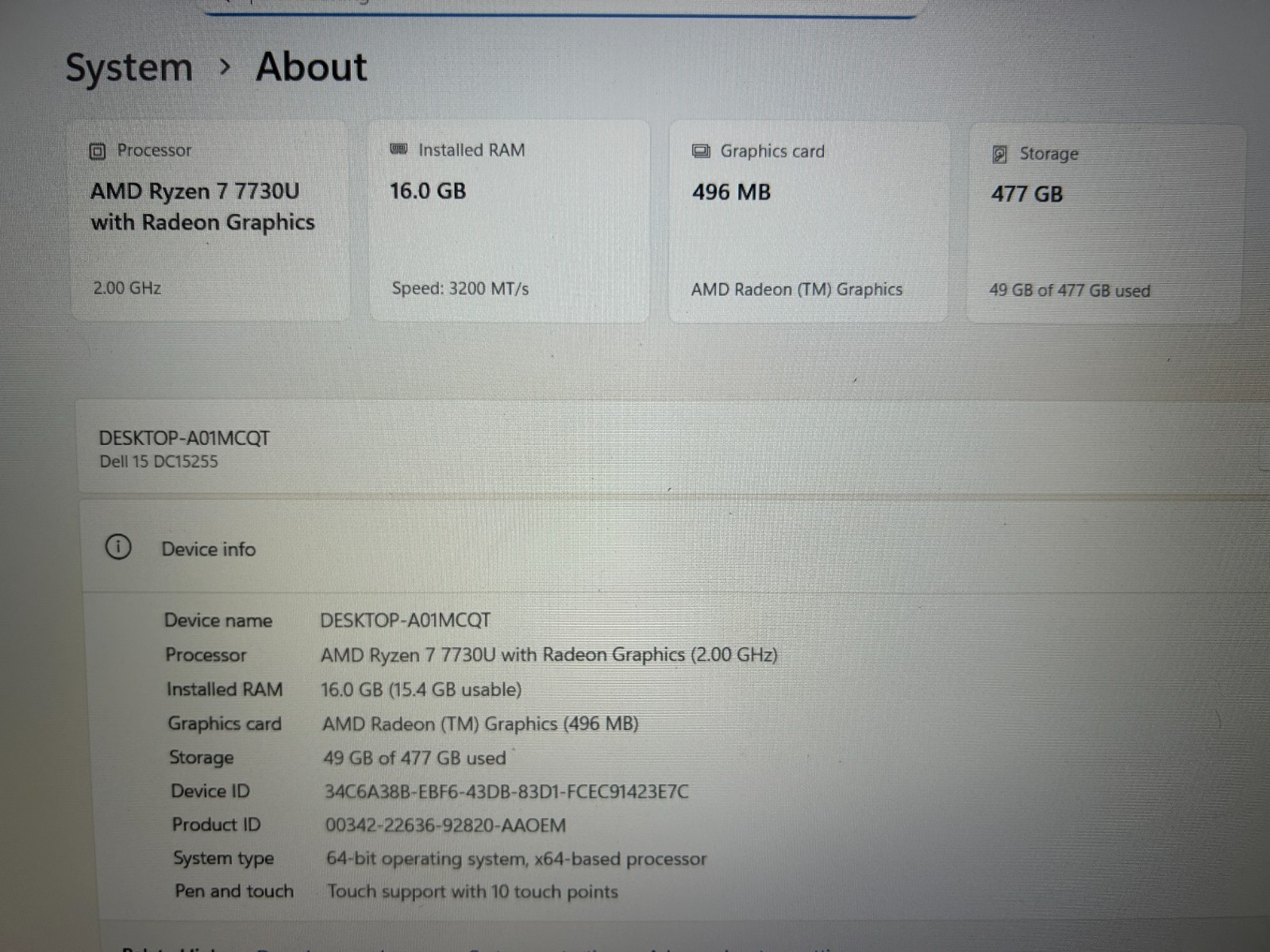
Task: Select '49 GB of 477 GB used' card caption
Action: (x=1069, y=290)
